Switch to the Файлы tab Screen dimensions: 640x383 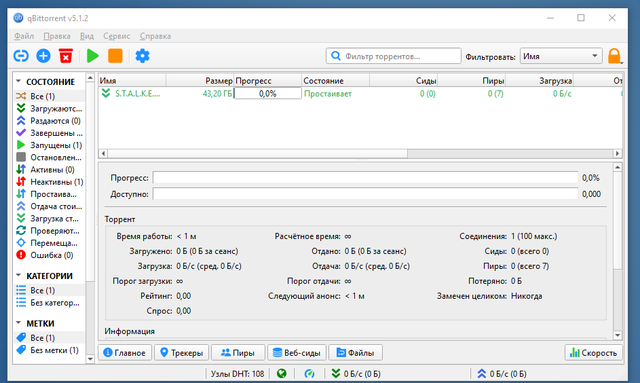pos(356,352)
